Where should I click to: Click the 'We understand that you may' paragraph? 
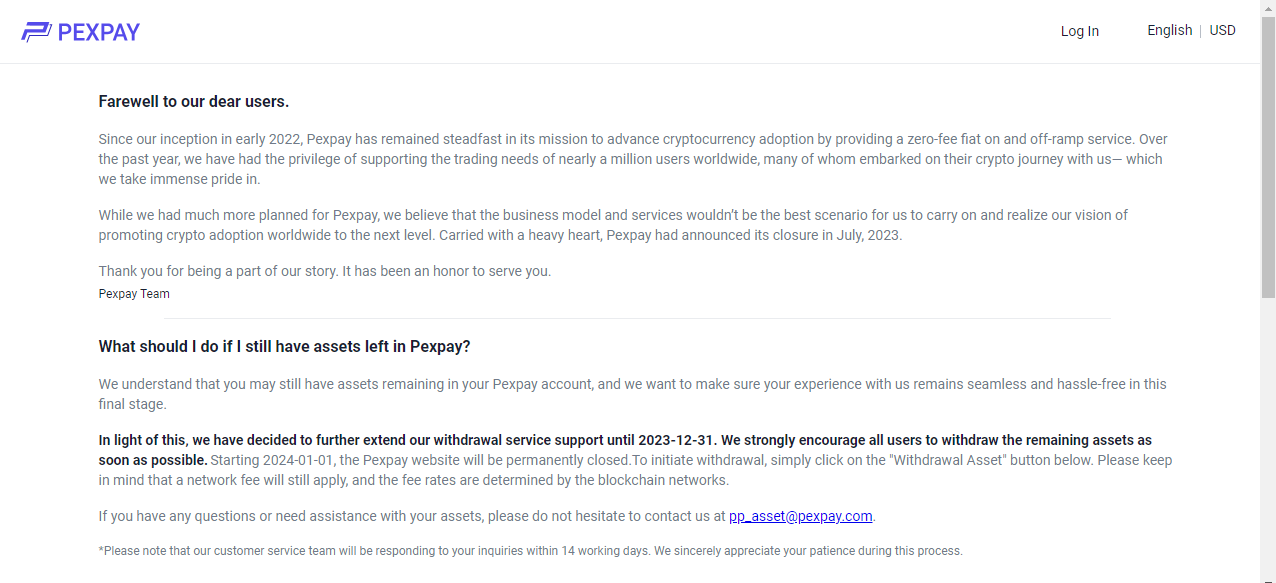click(632, 394)
